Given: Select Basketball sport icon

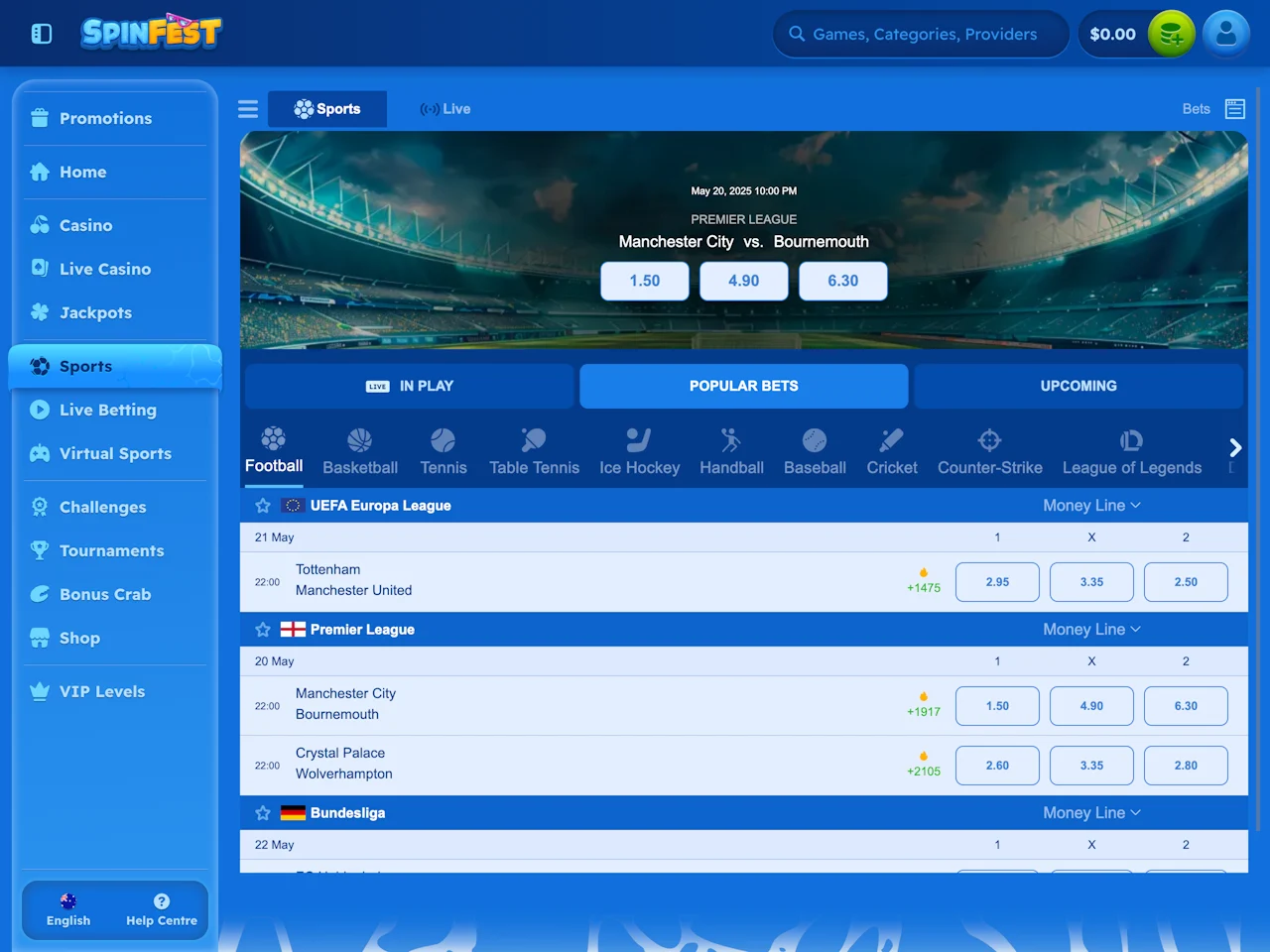Looking at the screenshot, I should tap(360, 439).
